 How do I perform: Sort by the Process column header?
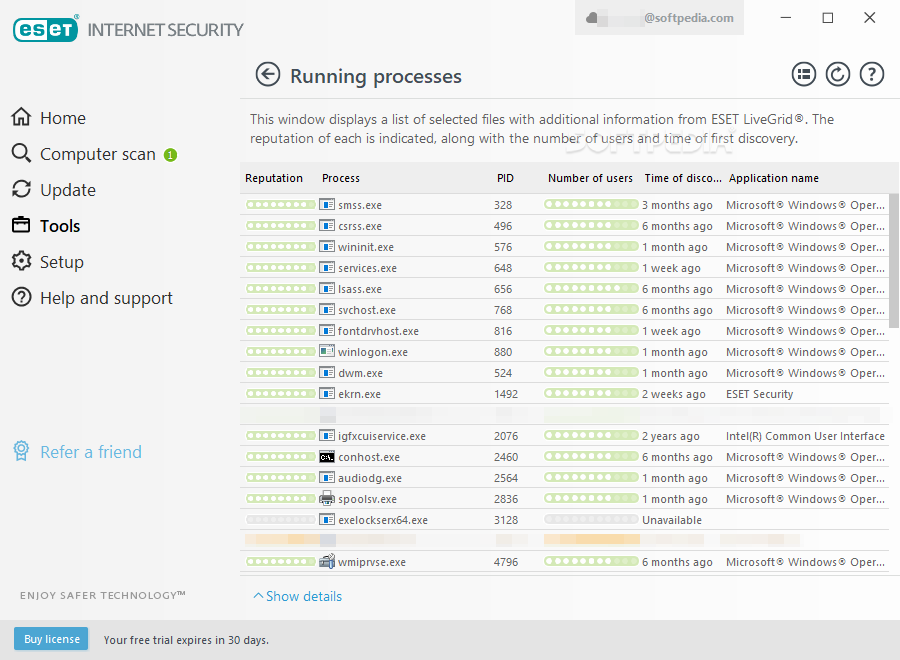(341, 178)
